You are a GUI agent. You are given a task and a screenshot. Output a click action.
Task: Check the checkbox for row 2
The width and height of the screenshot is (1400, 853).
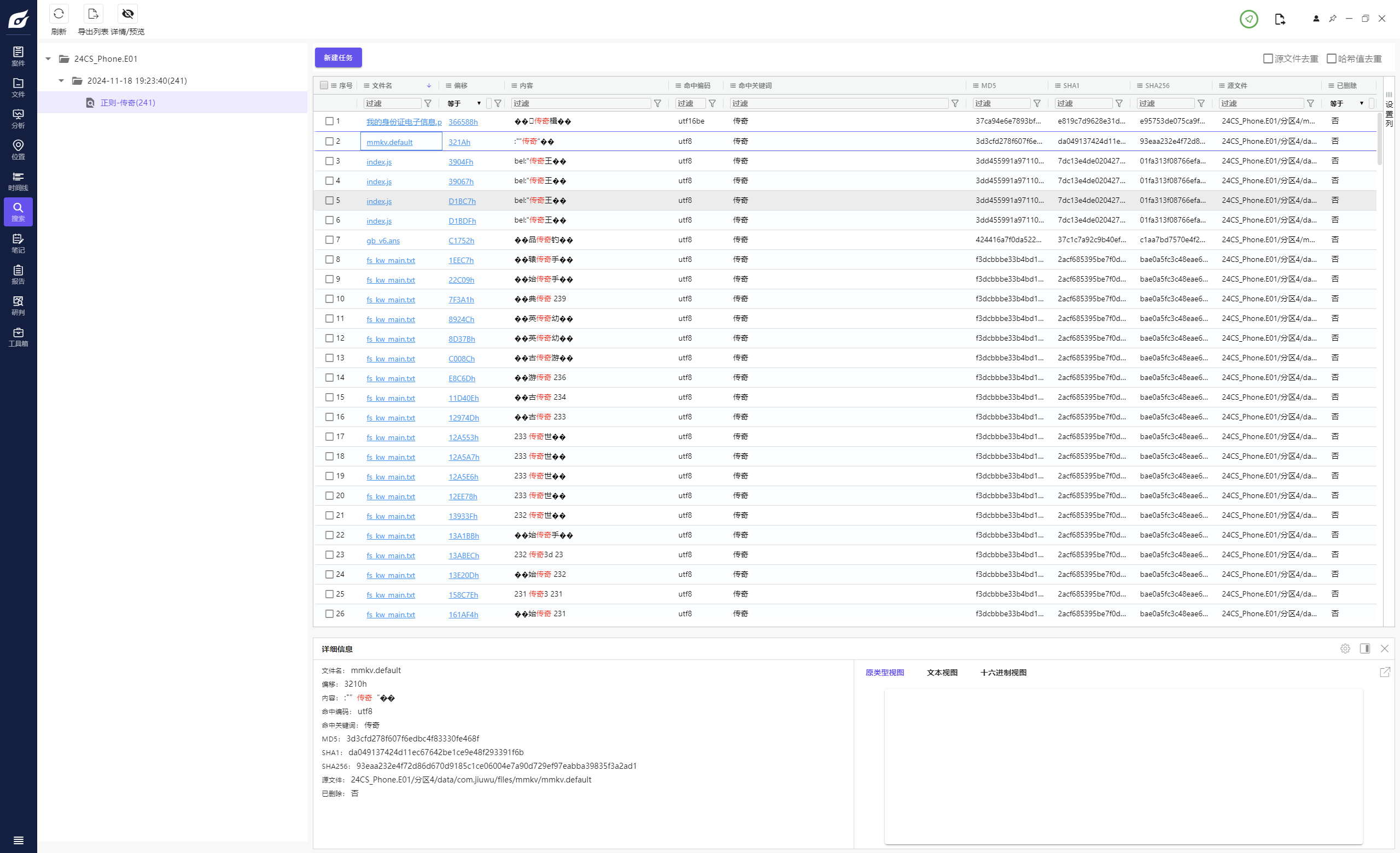(x=330, y=141)
